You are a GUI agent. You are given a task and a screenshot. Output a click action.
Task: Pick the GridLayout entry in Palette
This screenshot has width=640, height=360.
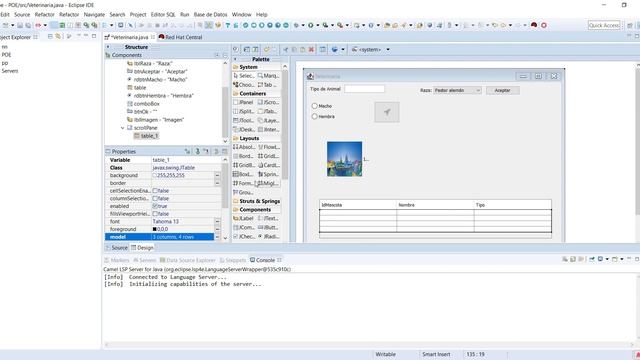click(269, 156)
